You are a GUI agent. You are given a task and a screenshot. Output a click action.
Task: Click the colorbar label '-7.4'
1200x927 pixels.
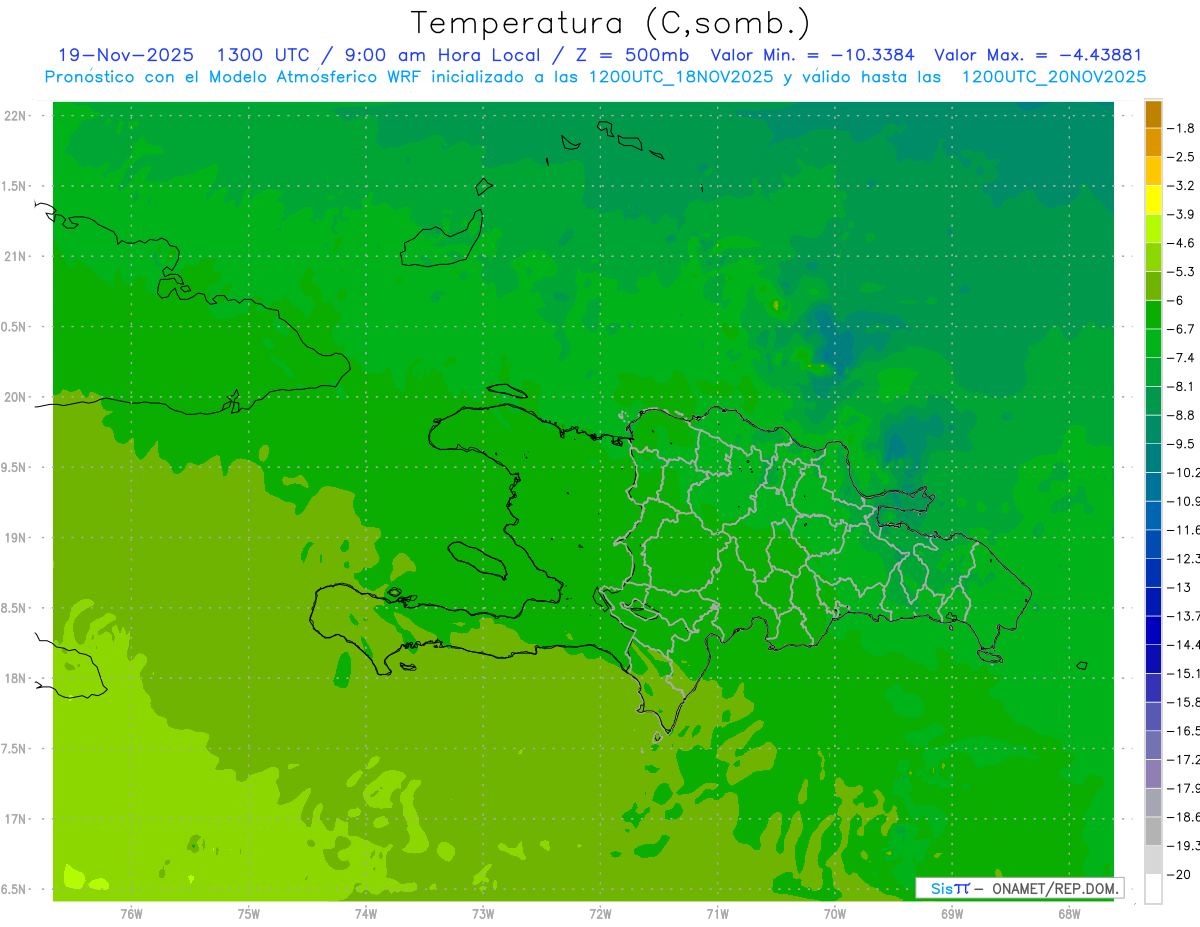1181,358
